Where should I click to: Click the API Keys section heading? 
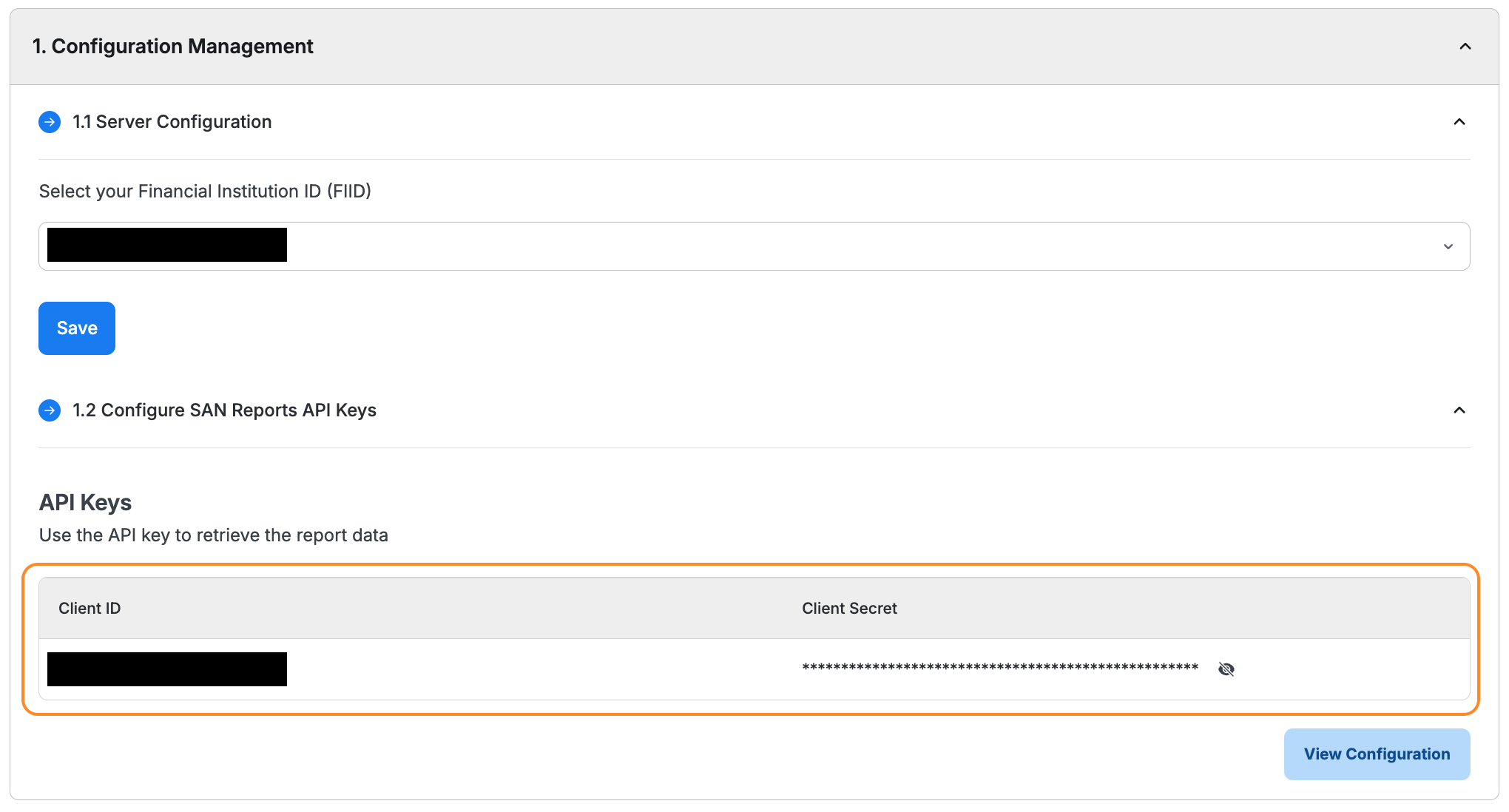(x=85, y=503)
